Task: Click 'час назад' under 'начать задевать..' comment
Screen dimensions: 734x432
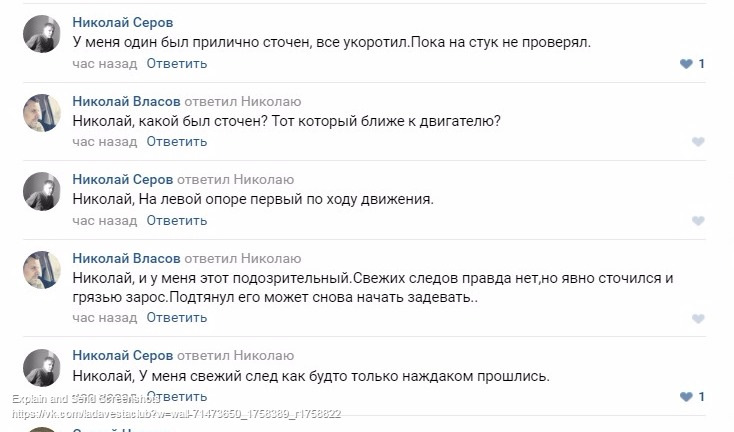Action: pos(104,318)
